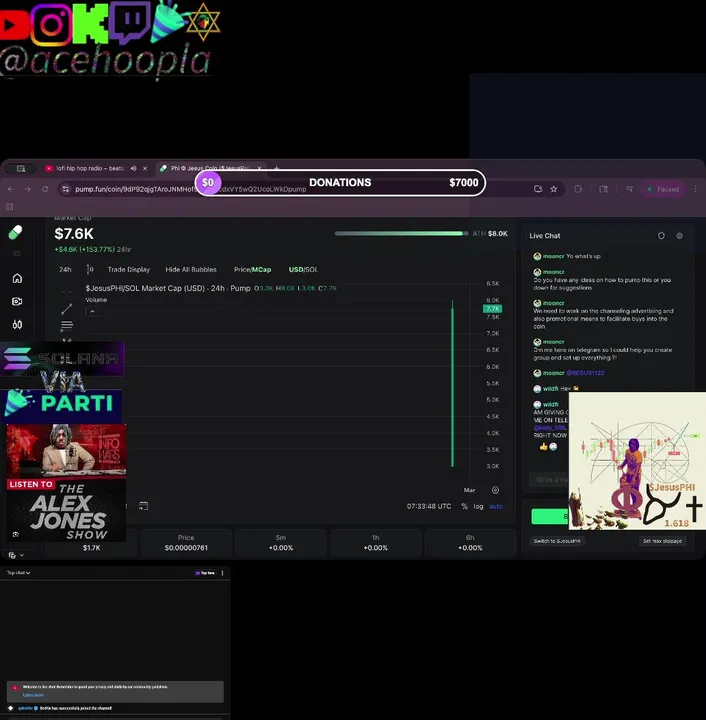The image size is (706, 720).
Task: Click the Switch to $JesusPHI button
Action: click(557, 541)
